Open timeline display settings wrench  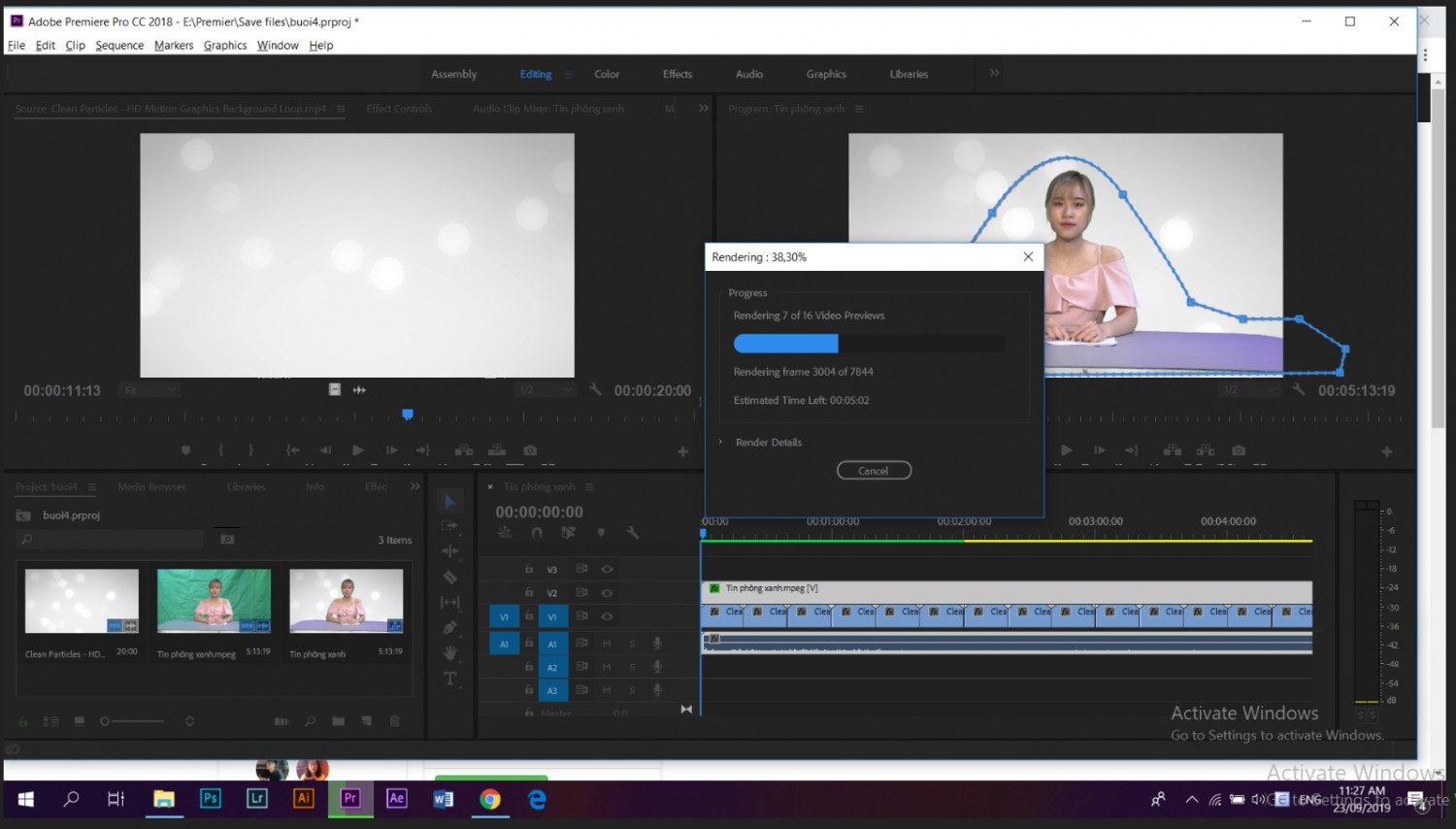[x=633, y=532]
